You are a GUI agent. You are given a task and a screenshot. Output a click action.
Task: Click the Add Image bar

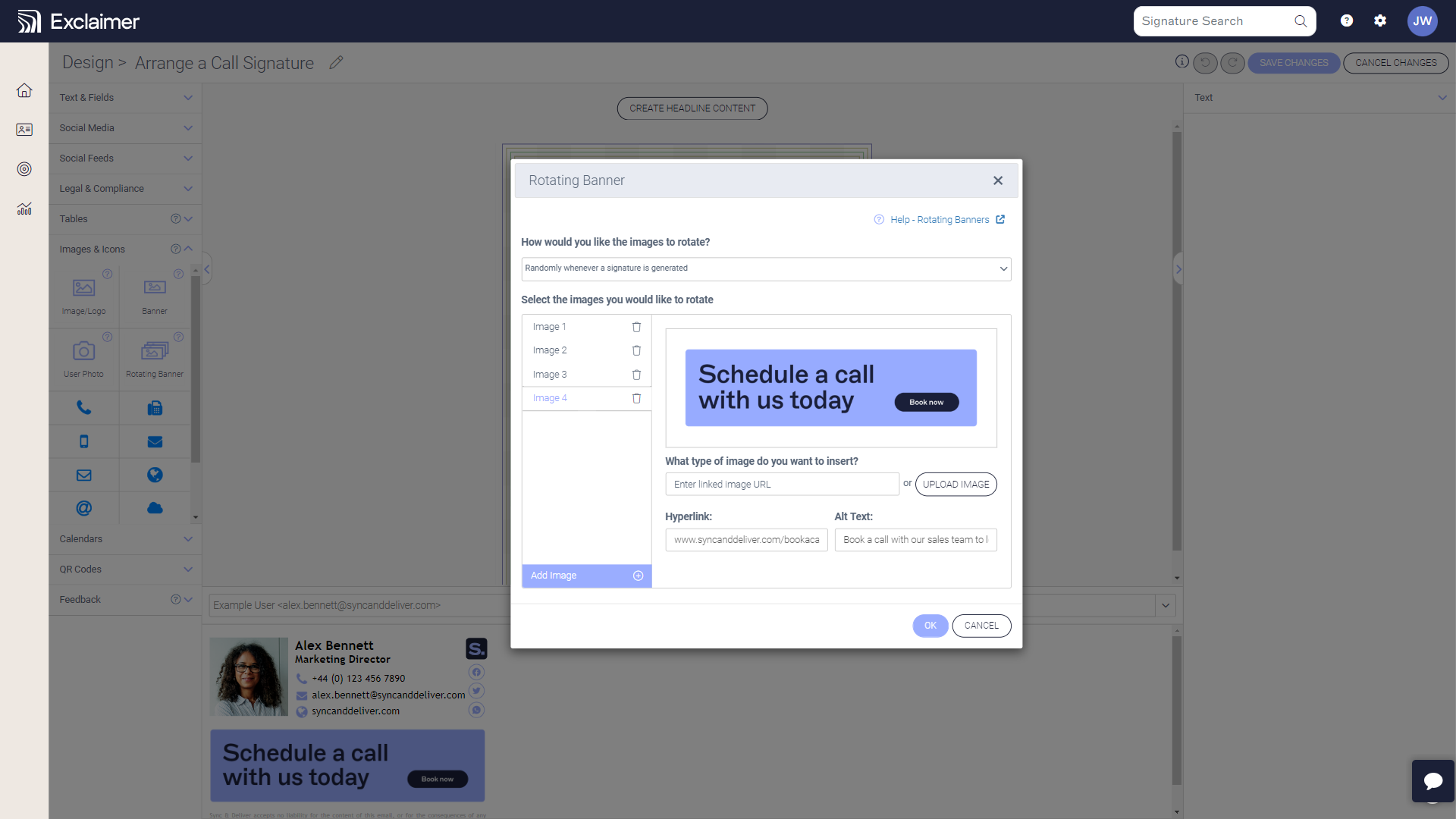pyautogui.click(x=586, y=576)
